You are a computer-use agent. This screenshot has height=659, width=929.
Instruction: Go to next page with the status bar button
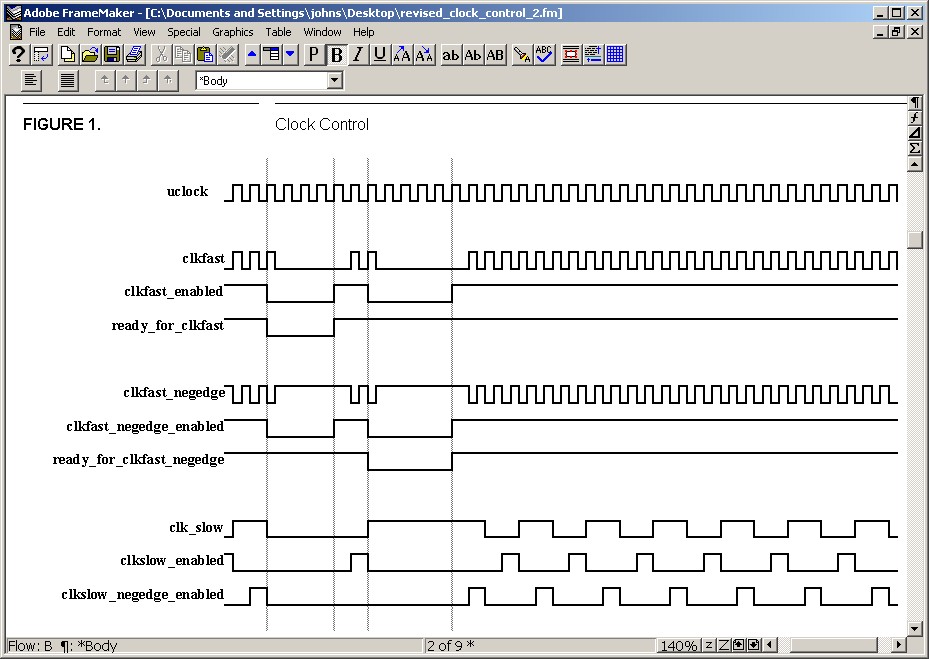click(754, 645)
